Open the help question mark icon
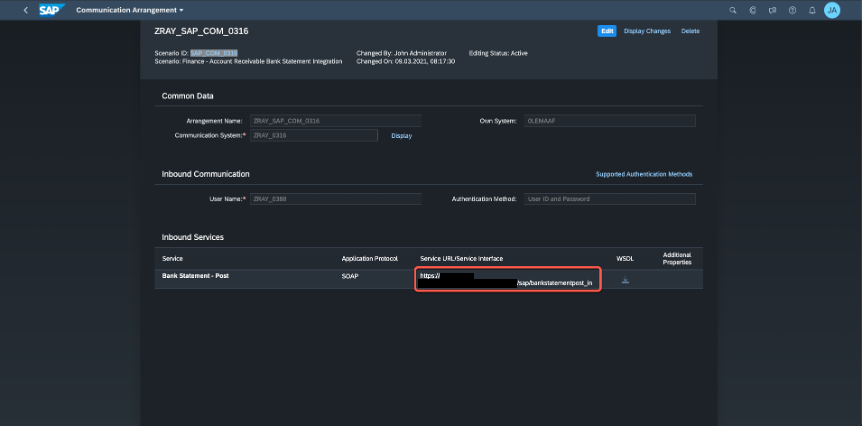 [x=792, y=10]
